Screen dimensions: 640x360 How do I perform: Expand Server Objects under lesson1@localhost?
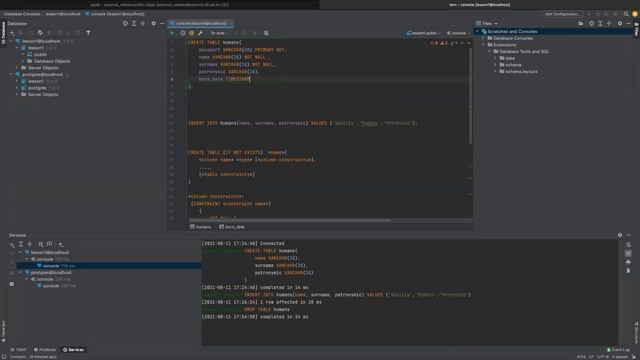[17, 68]
